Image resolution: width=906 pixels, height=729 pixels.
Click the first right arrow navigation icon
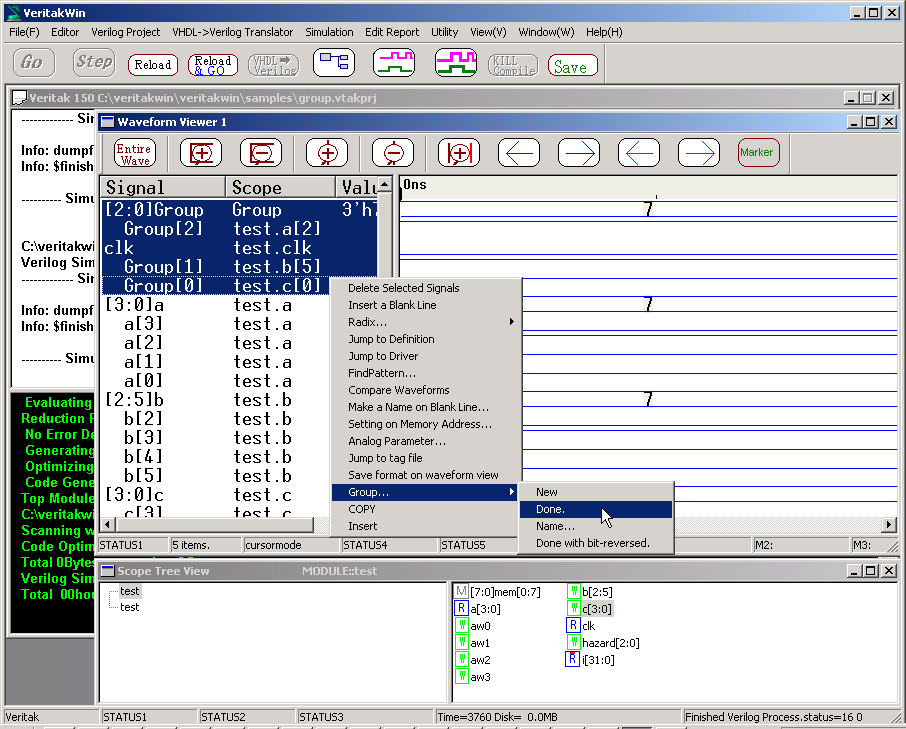(x=579, y=153)
